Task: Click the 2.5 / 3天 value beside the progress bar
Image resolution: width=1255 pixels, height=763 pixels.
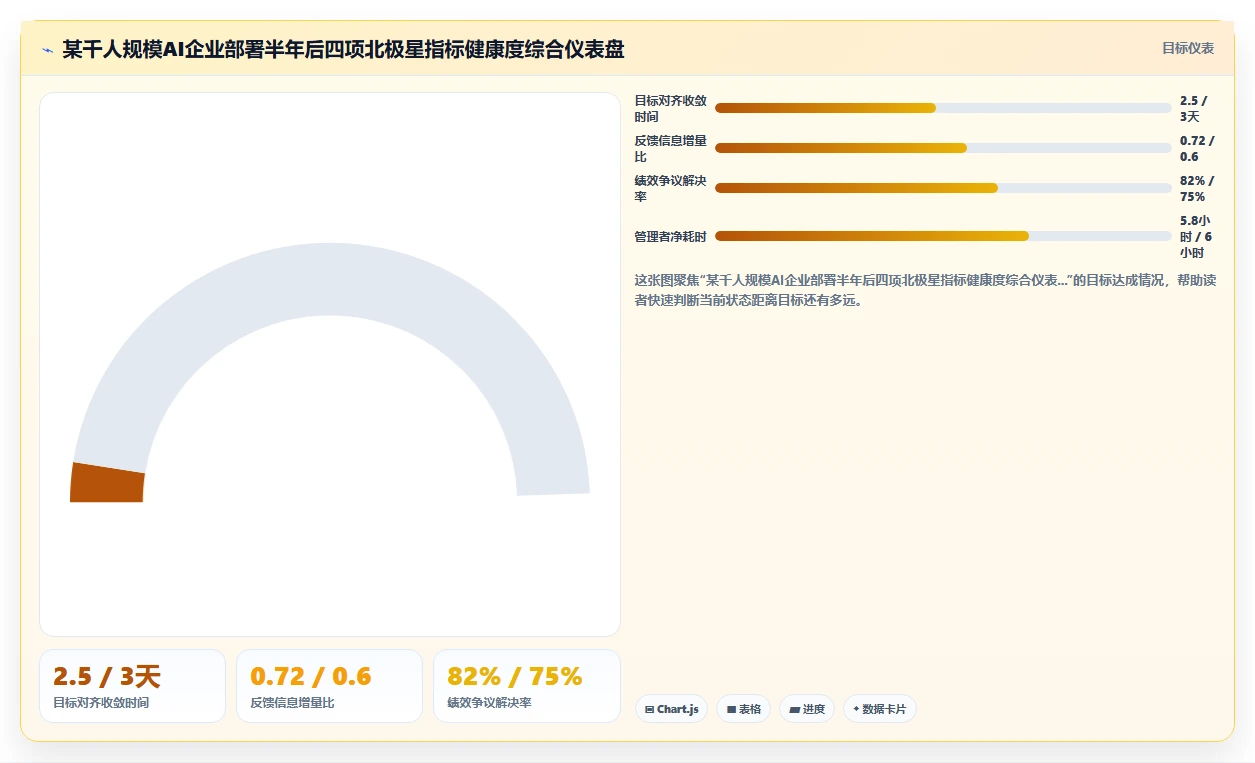Action: pos(1194,108)
